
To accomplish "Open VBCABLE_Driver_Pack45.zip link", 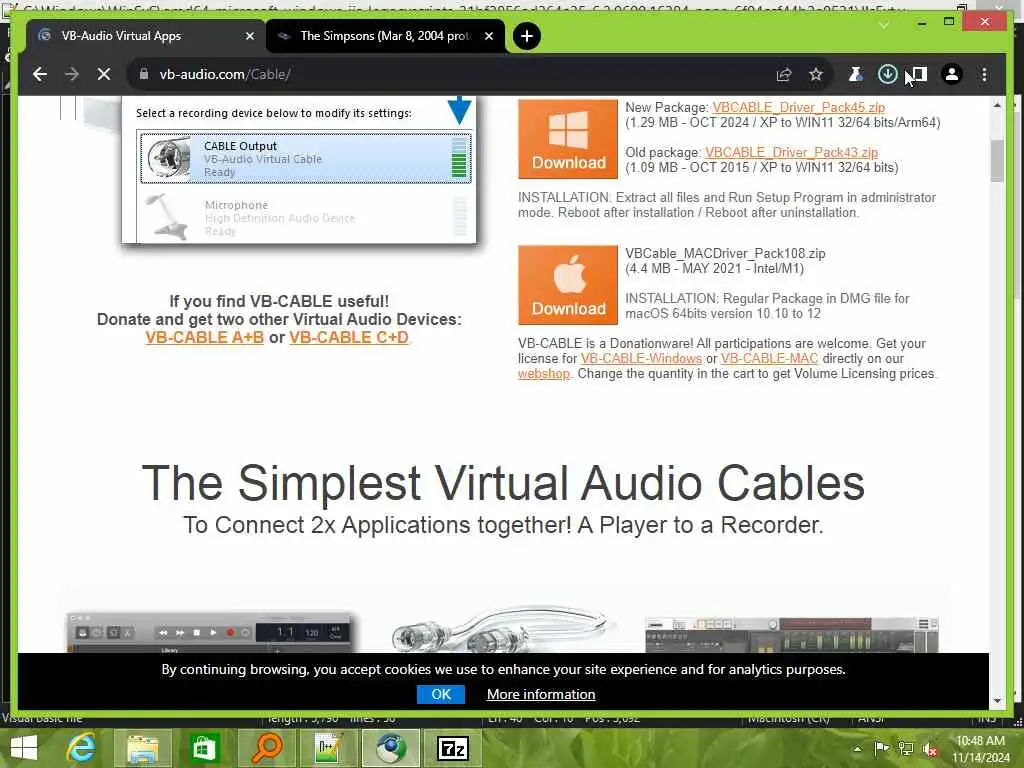I will point(798,107).
